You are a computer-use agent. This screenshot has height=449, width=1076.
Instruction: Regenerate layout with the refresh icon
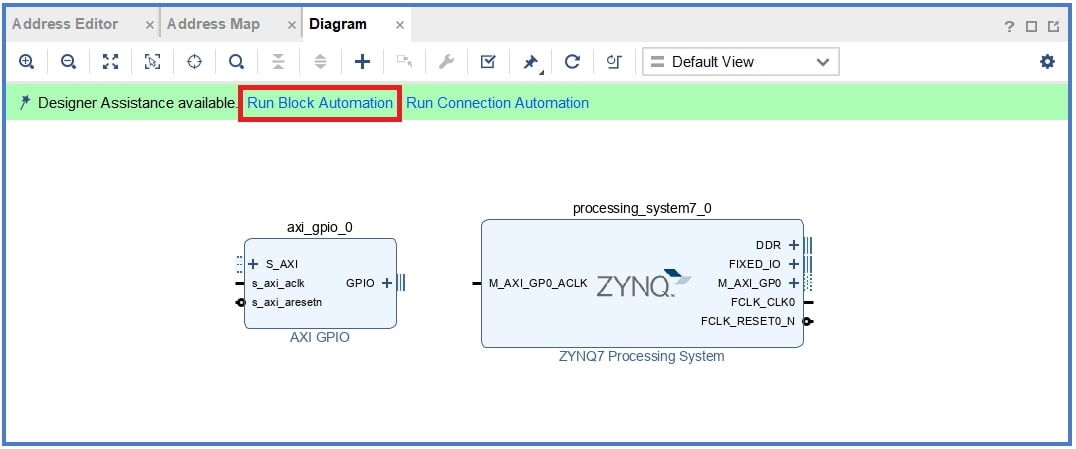[572, 62]
